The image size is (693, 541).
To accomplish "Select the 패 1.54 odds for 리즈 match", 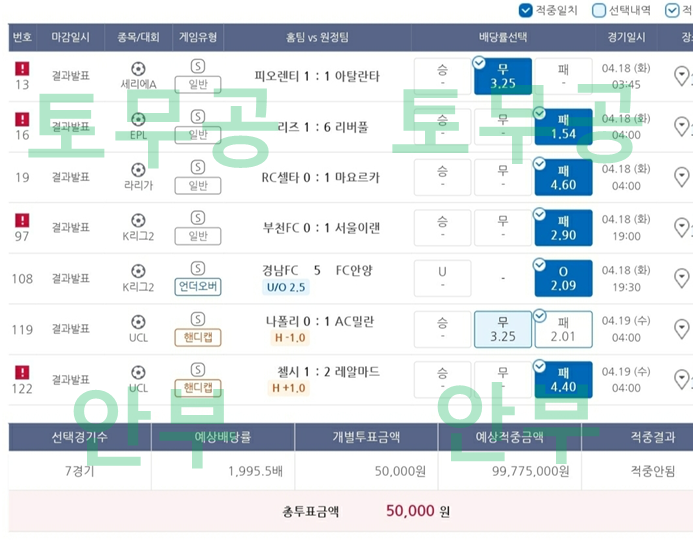I will pyautogui.click(x=563, y=127).
